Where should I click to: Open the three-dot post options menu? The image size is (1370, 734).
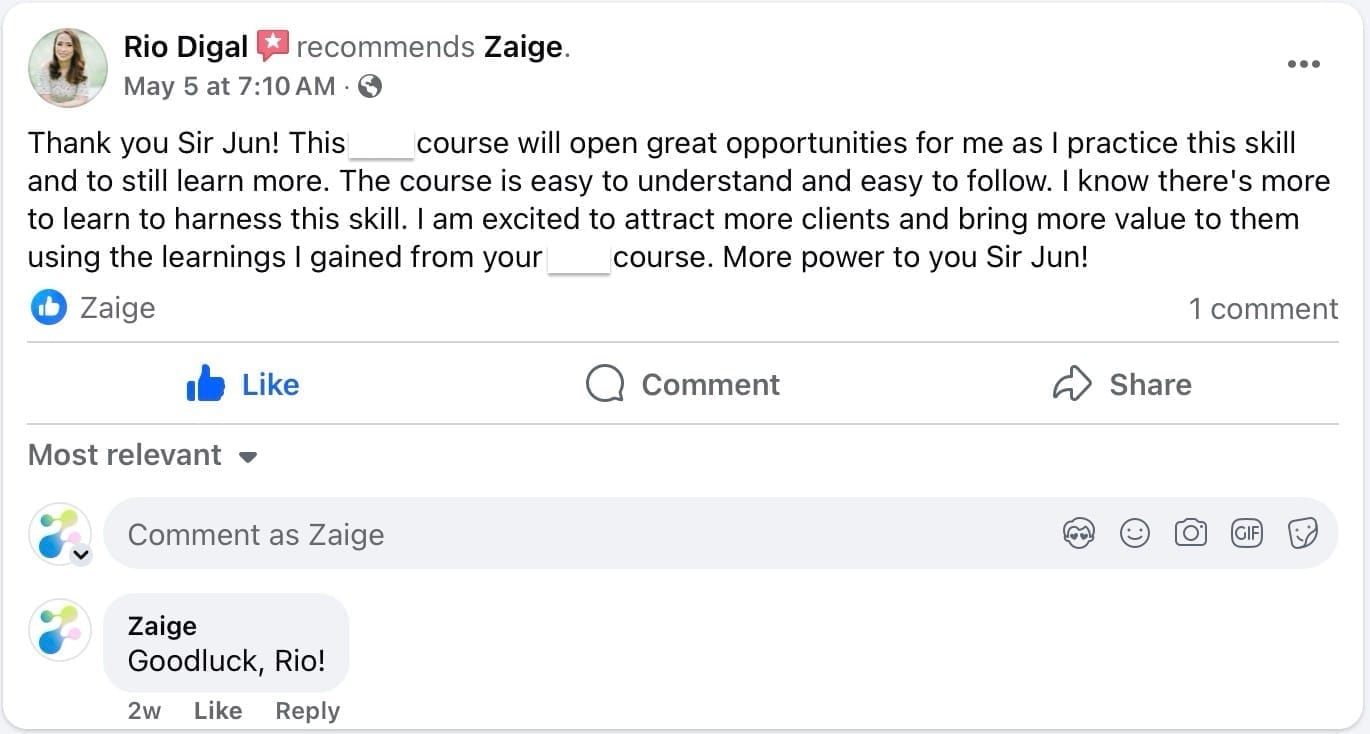pos(1304,65)
